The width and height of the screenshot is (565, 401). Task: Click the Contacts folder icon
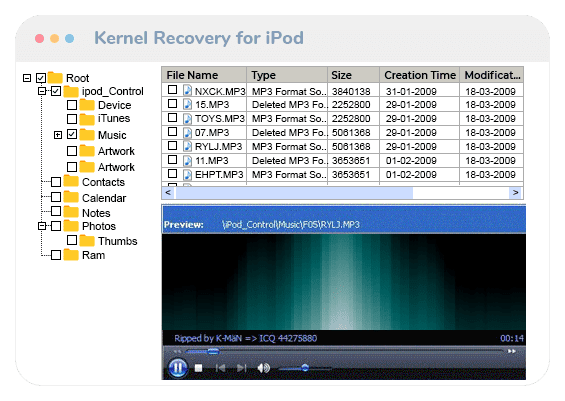[x=71, y=182]
